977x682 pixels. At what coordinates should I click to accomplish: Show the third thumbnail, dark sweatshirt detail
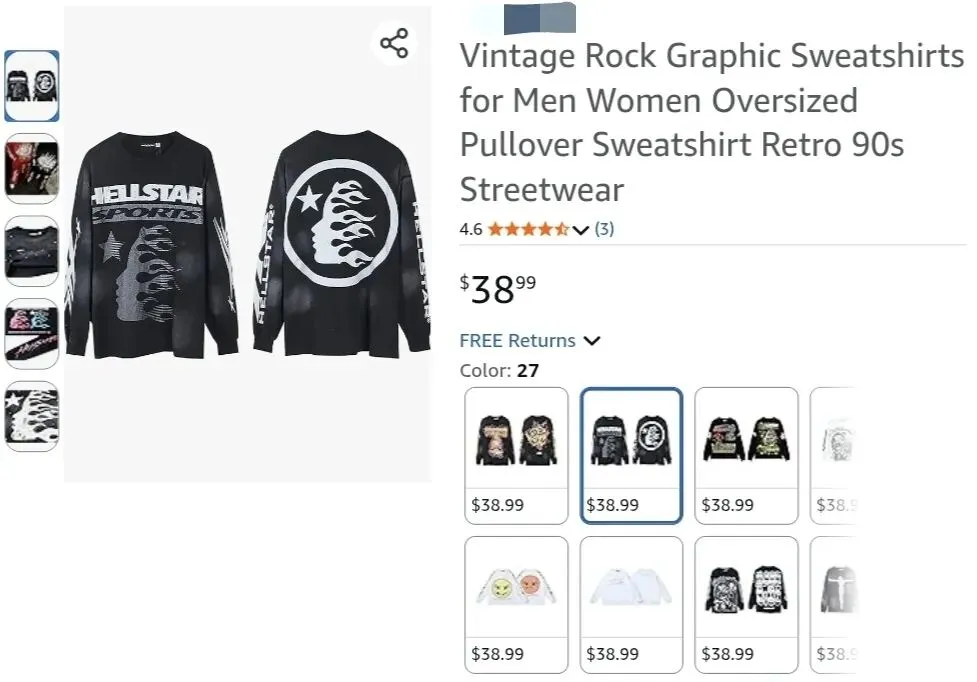32,251
